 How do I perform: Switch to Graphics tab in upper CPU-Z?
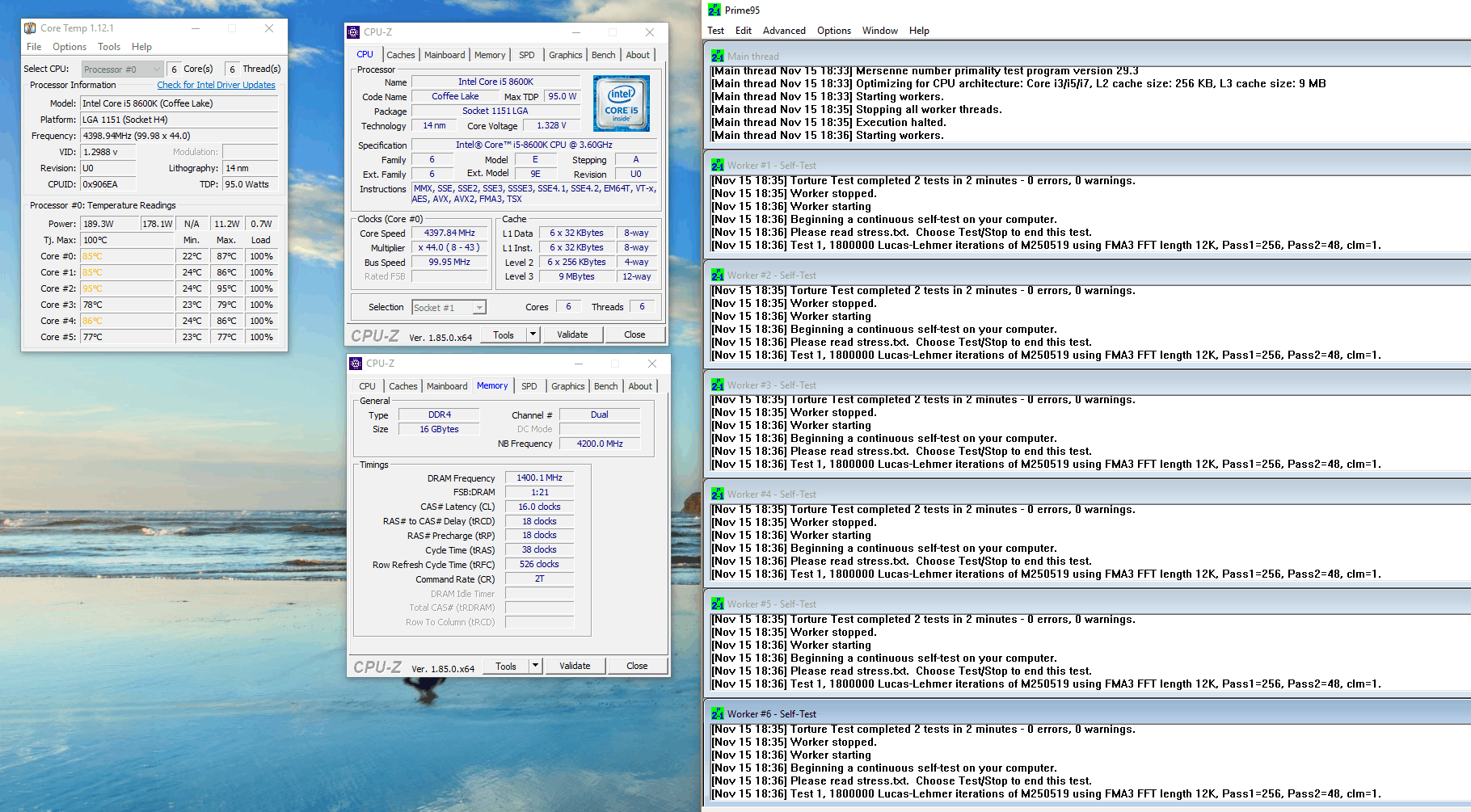click(565, 55)
